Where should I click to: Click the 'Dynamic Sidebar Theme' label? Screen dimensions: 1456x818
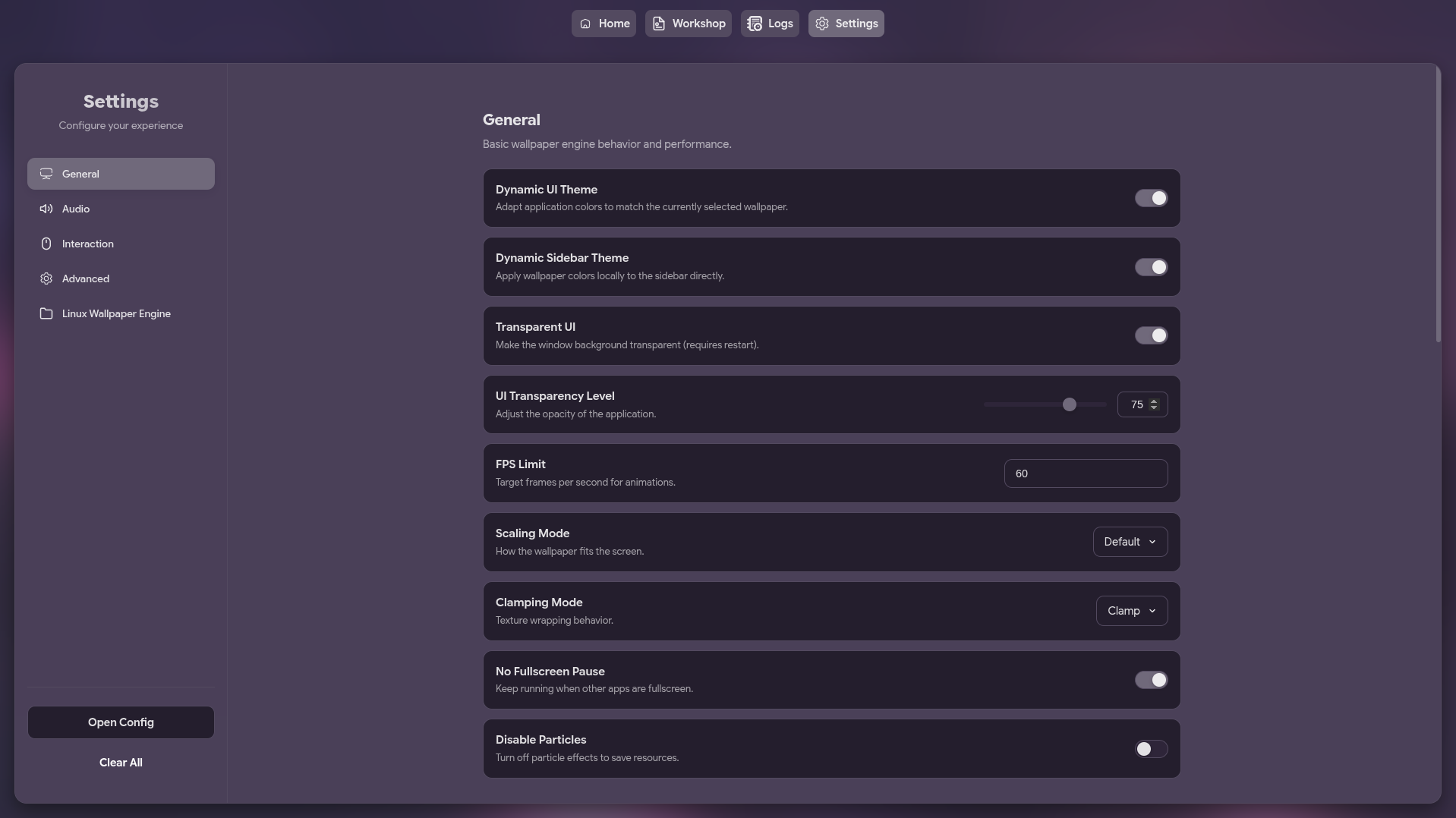coord(562,258)
